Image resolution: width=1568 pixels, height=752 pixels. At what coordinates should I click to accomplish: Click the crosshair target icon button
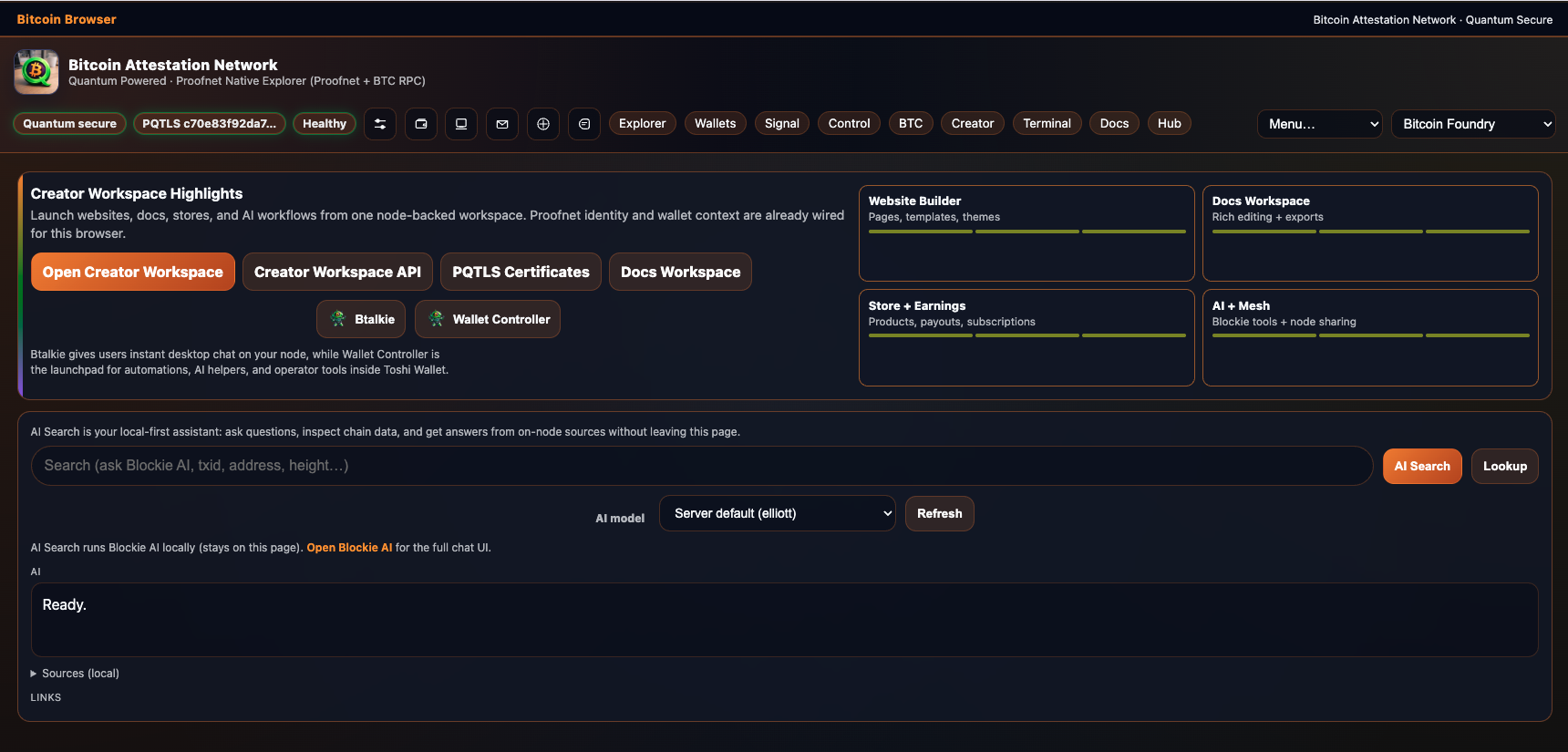tap(543, 124)
